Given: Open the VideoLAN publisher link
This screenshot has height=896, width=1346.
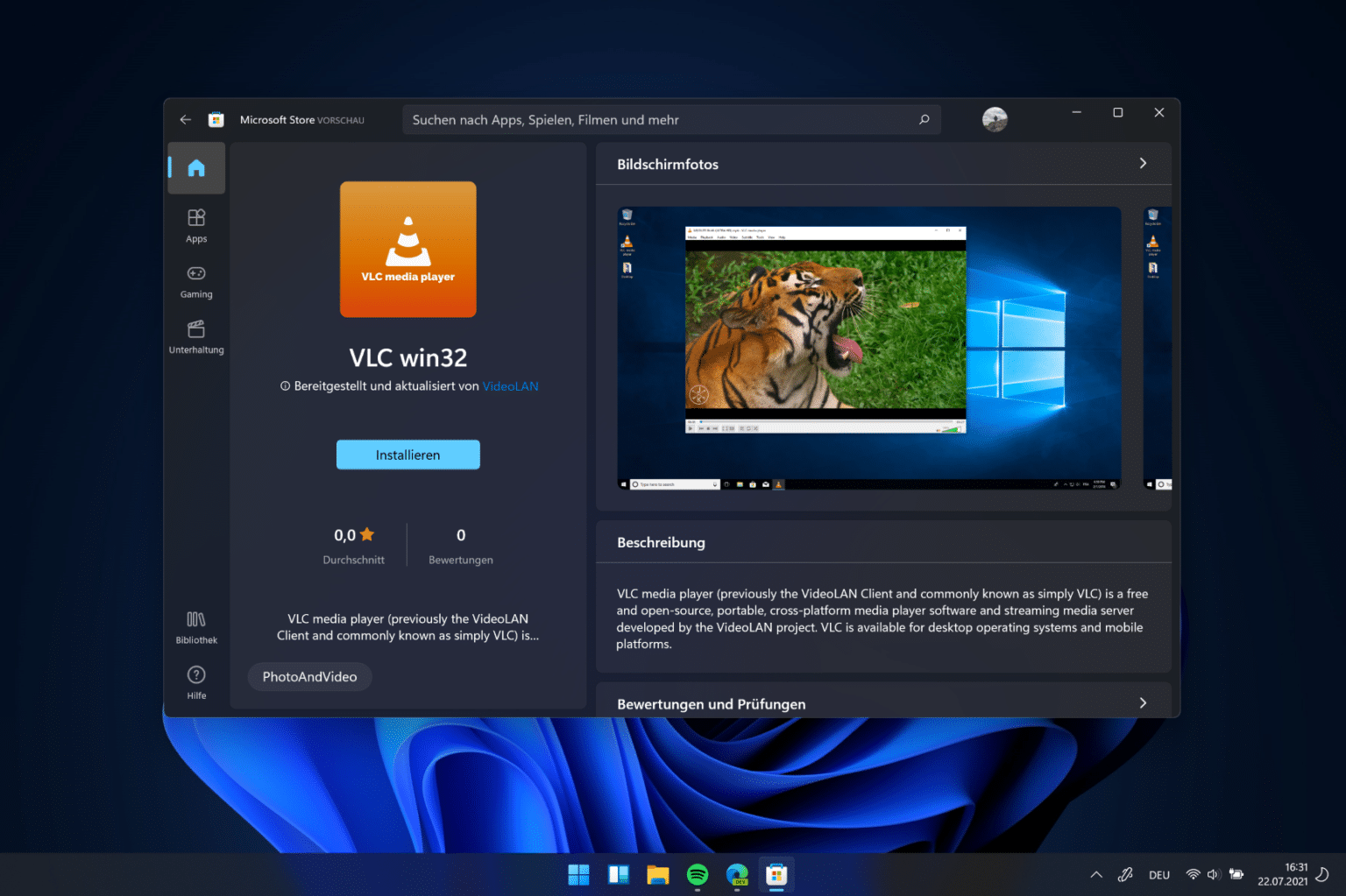Looking at the screenshot, I should click(x=510, y=385).
